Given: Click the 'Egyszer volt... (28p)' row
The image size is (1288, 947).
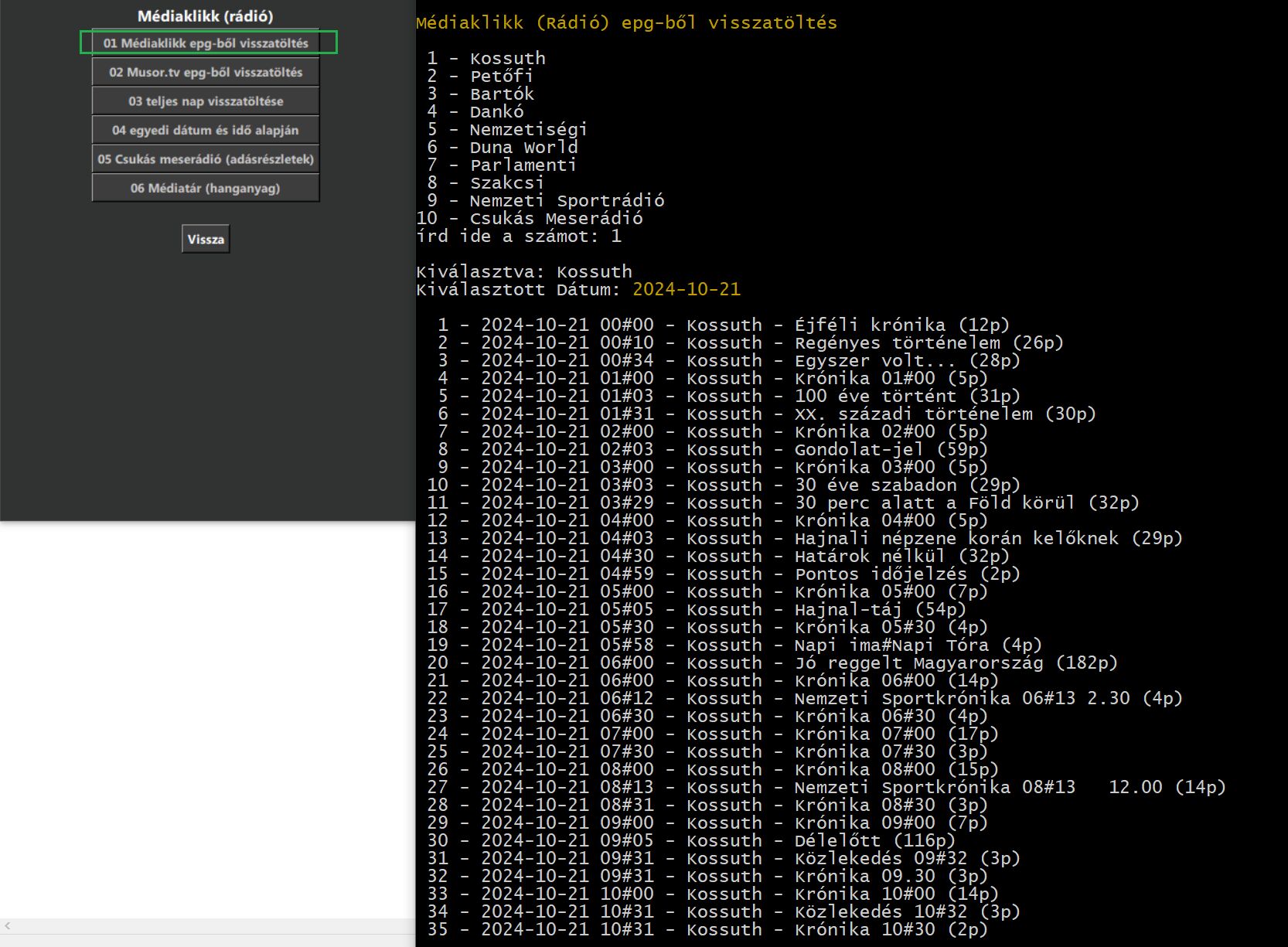Looking at the screenshot, I should 729,361.
